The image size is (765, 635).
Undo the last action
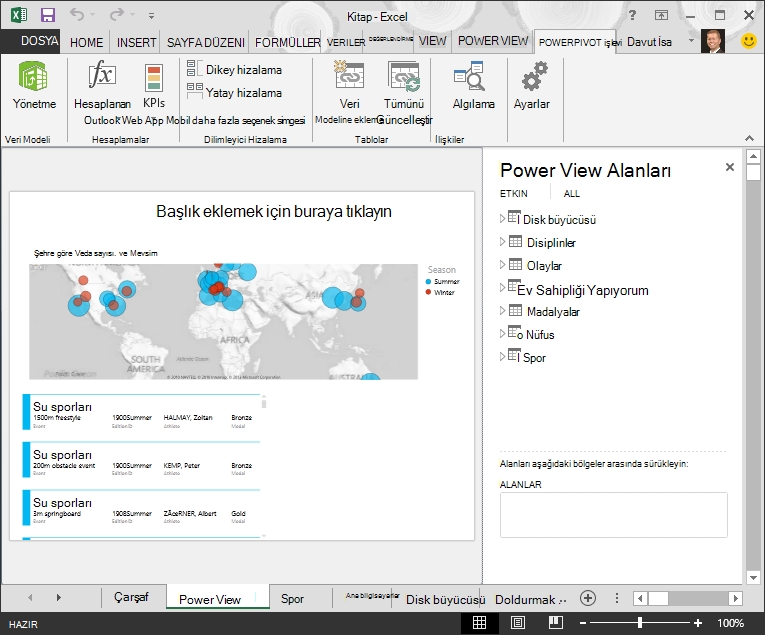[77, 15]
